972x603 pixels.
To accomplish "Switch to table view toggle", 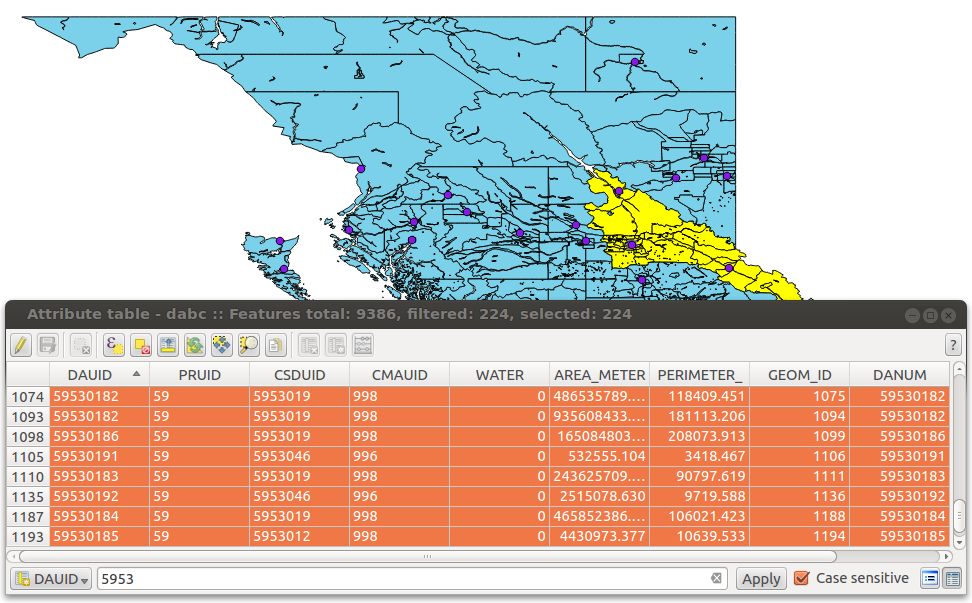I will click(x=953, y=579).
